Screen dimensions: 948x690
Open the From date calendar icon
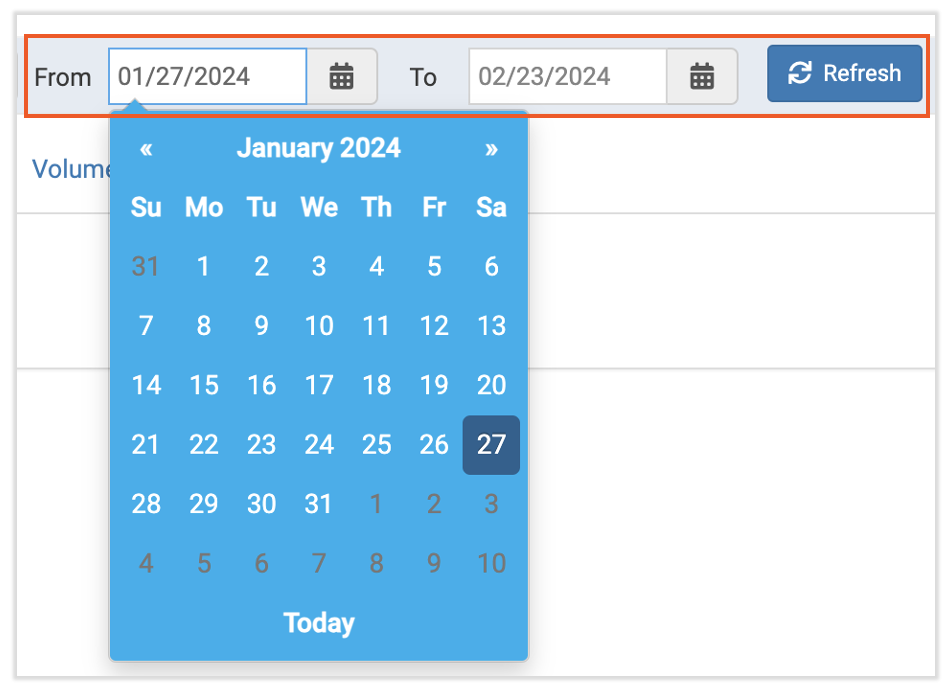(x=342, y=76)
